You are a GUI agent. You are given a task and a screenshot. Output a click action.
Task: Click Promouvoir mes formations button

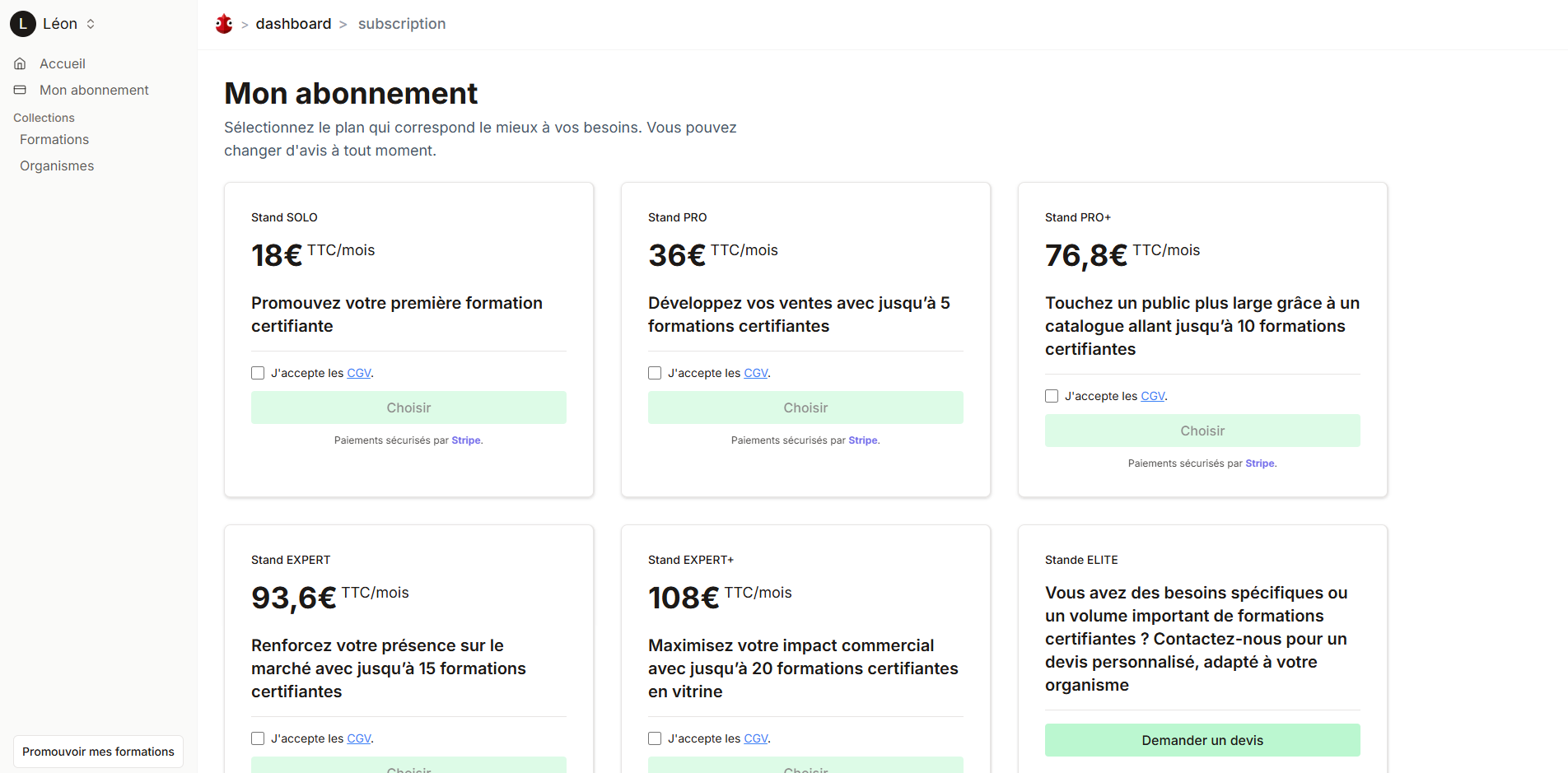coord(98,752)
